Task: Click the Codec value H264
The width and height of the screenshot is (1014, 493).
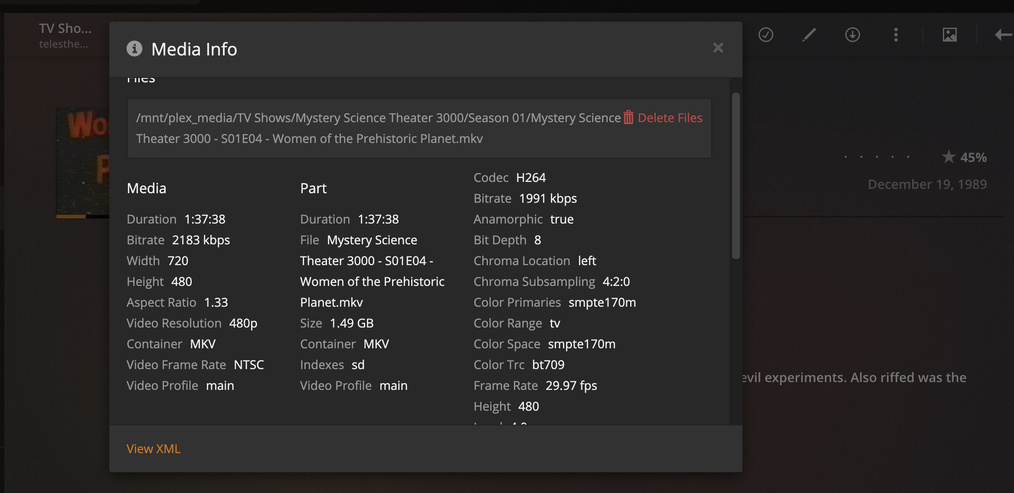Action: point(531,177)
